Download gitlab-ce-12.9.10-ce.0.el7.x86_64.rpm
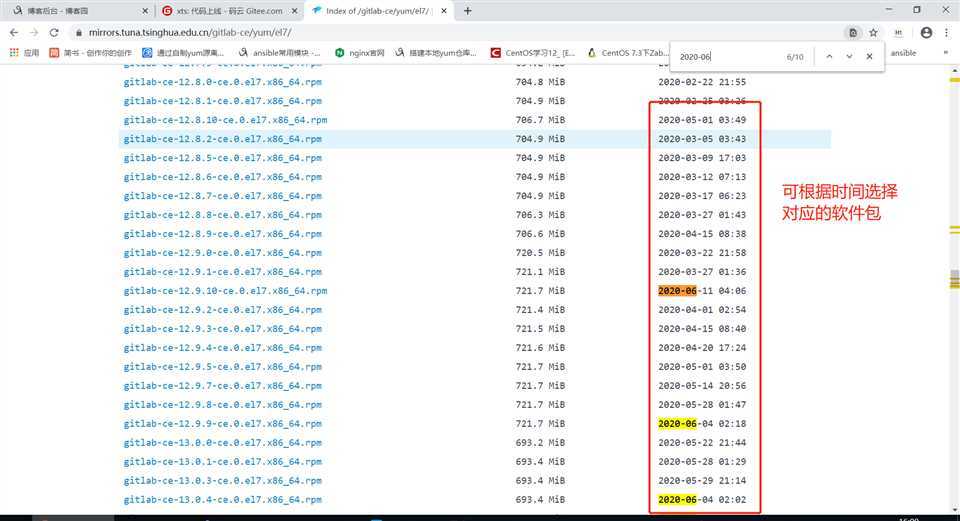960x521 pixels. tap(225, 291)
